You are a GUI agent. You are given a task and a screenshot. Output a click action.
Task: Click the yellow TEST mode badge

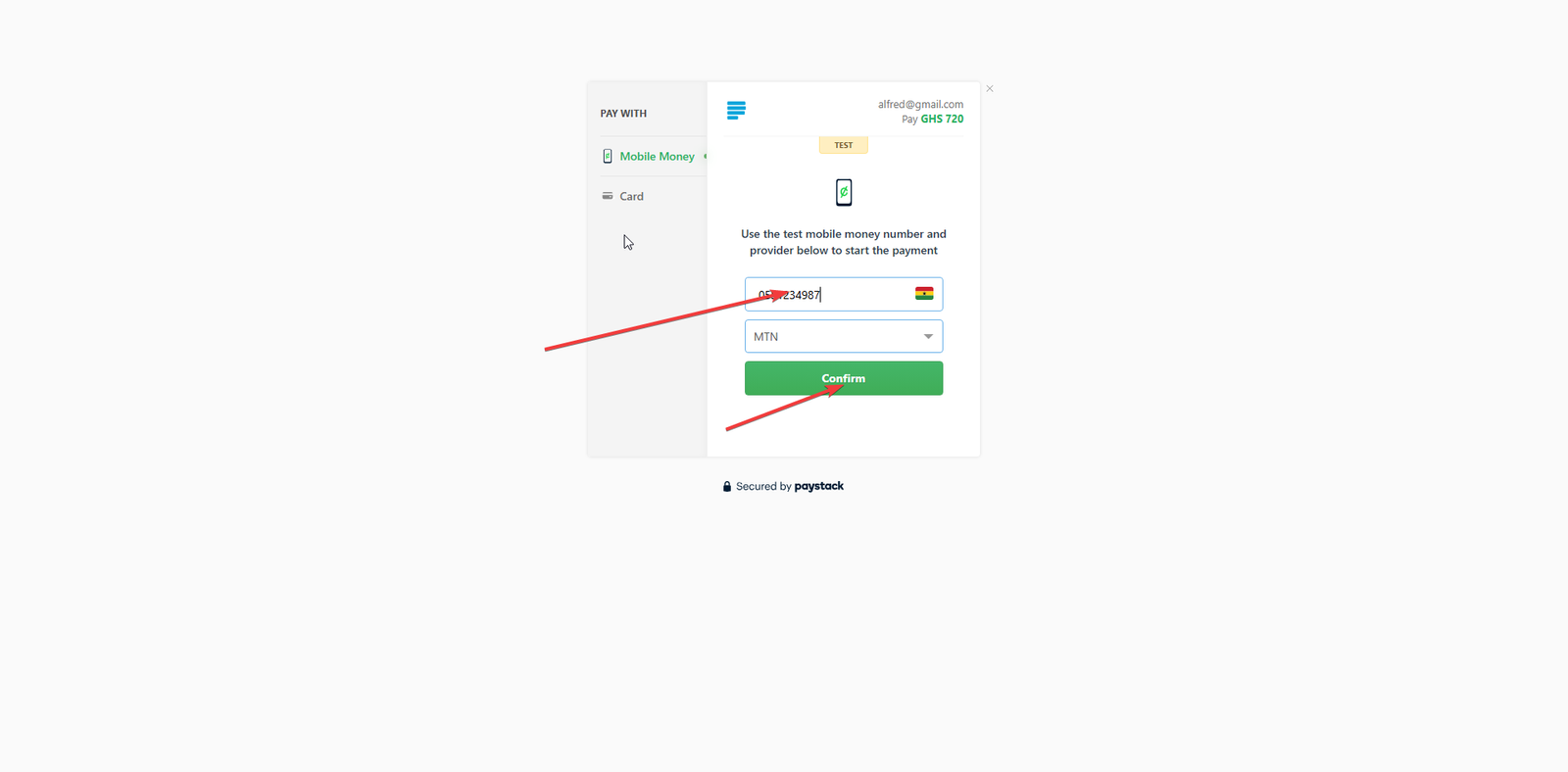[x=844, y=145]
